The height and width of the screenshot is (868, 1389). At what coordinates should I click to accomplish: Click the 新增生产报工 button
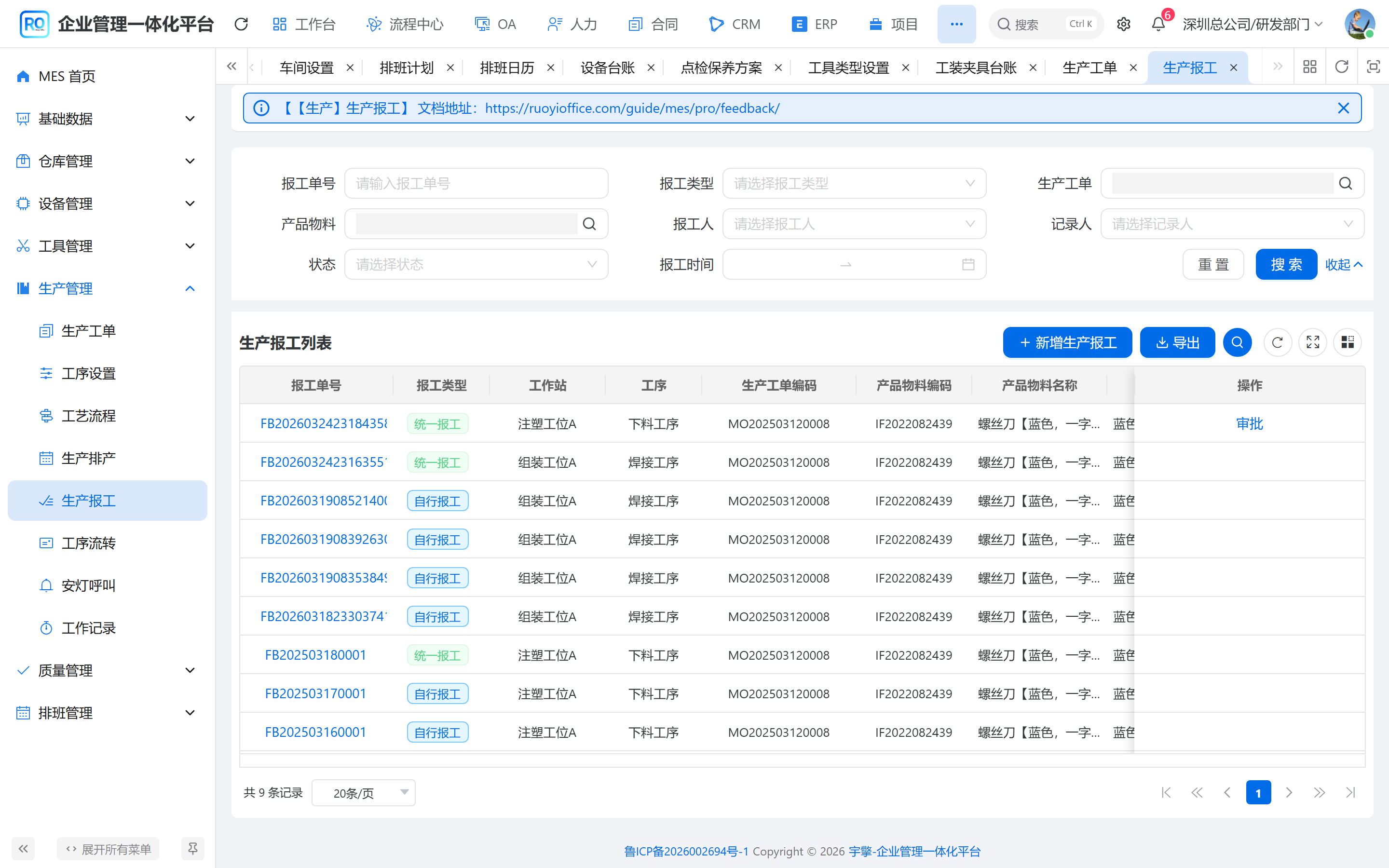pyautogui.click(x=1068, y=343)
